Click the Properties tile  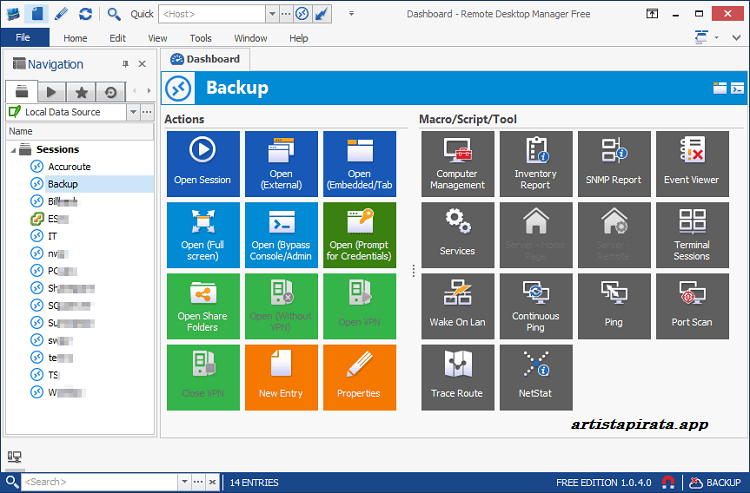click(x=360, y=377)
